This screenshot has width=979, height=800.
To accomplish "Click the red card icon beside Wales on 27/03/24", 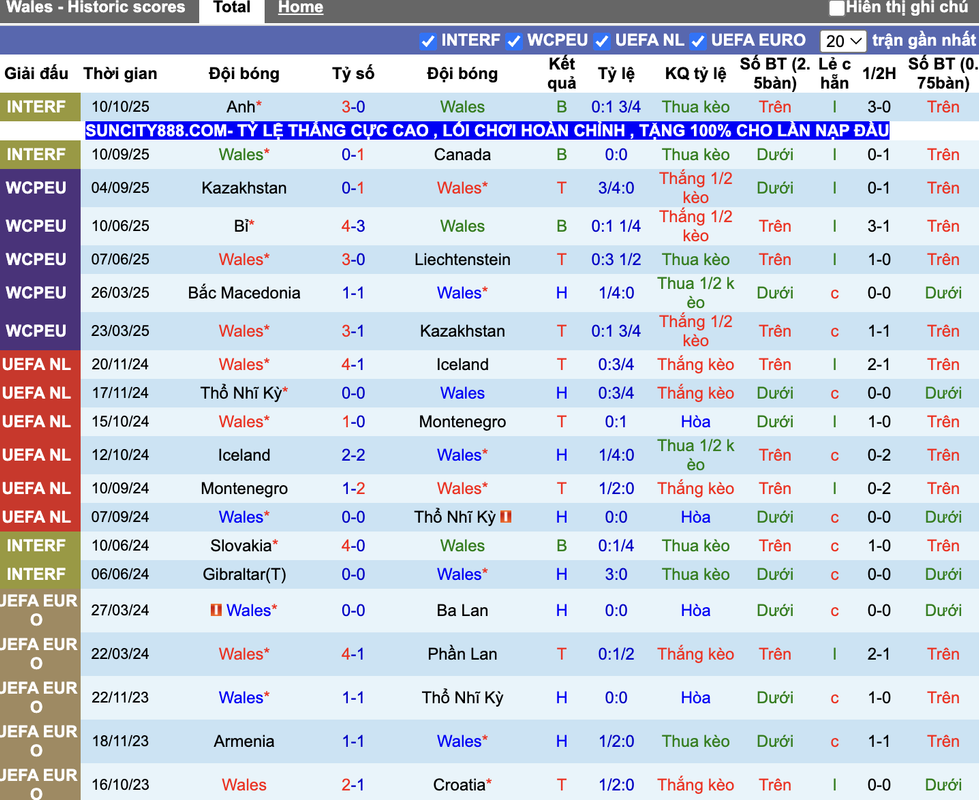I will pos(216,610).
